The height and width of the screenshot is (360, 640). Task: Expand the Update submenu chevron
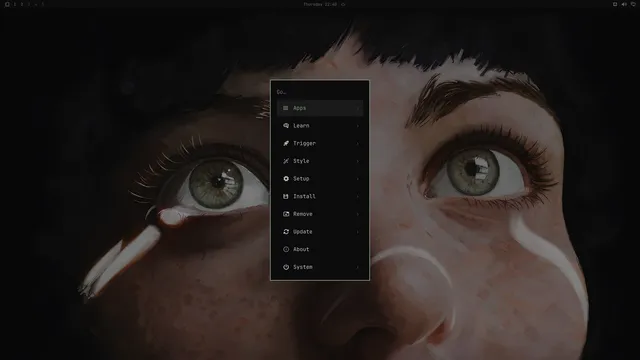(358, 231)
